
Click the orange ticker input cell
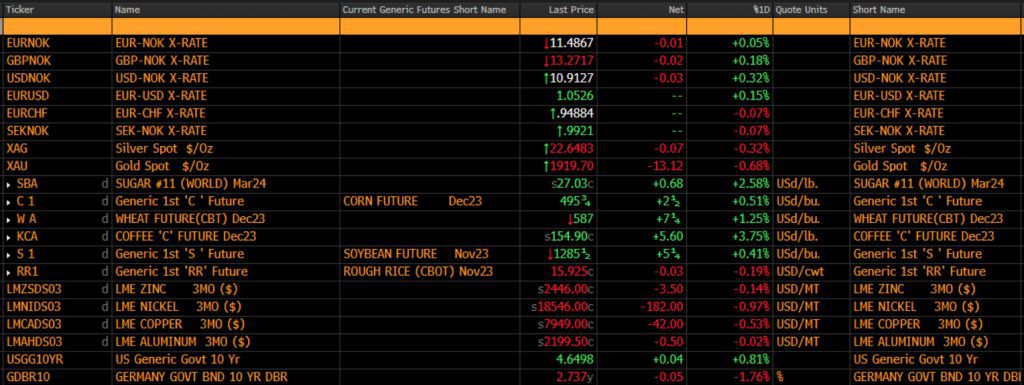57,26
